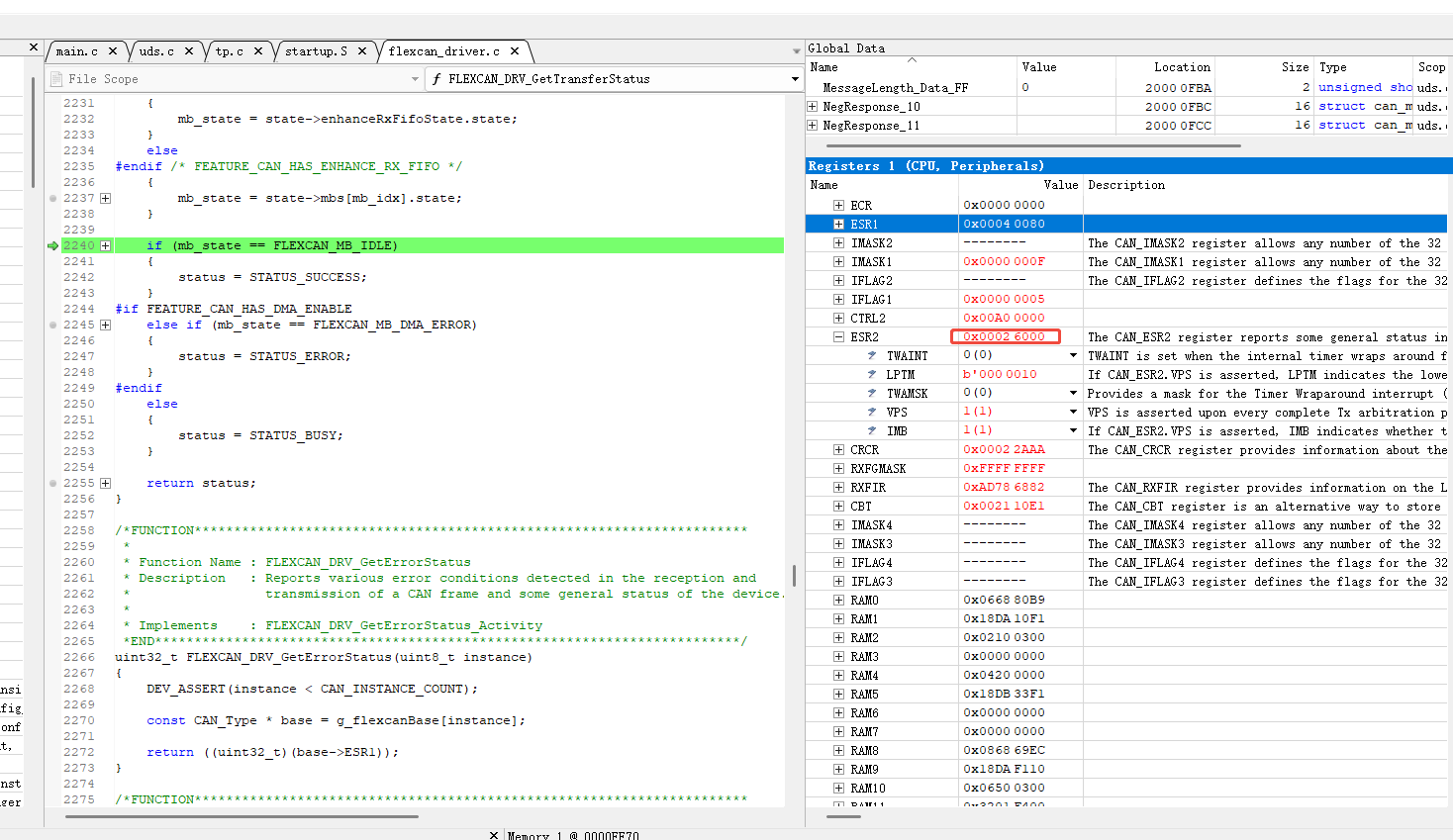This screenshot has width=1453, height=840.
Task: Click the green current-execution arrow at line 2240
Action: (52, 245)
